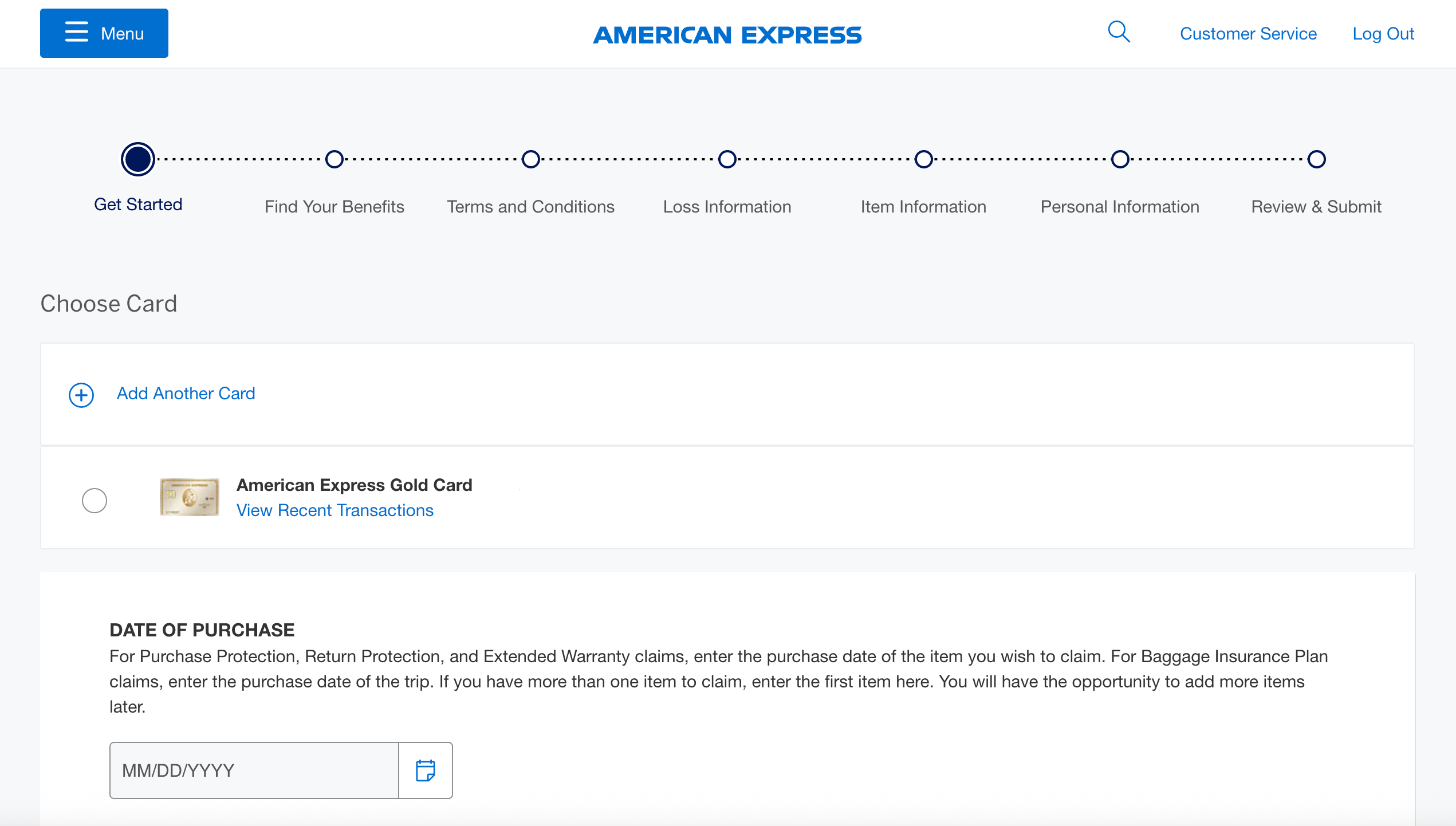The height and width of the screenshot is (826, 1456).
Task: Open Add Another Card
Action: pos(186,394)
